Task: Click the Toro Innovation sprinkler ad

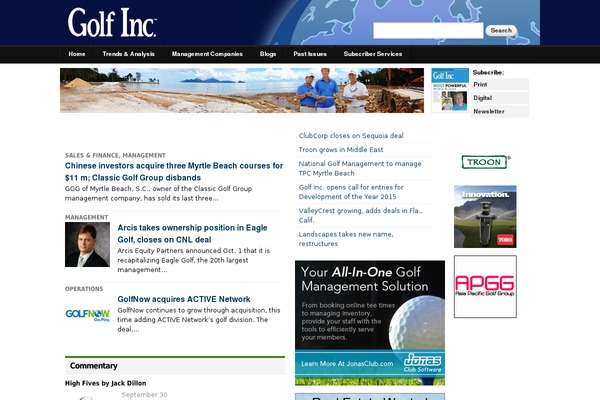Action: click(485, 217)
